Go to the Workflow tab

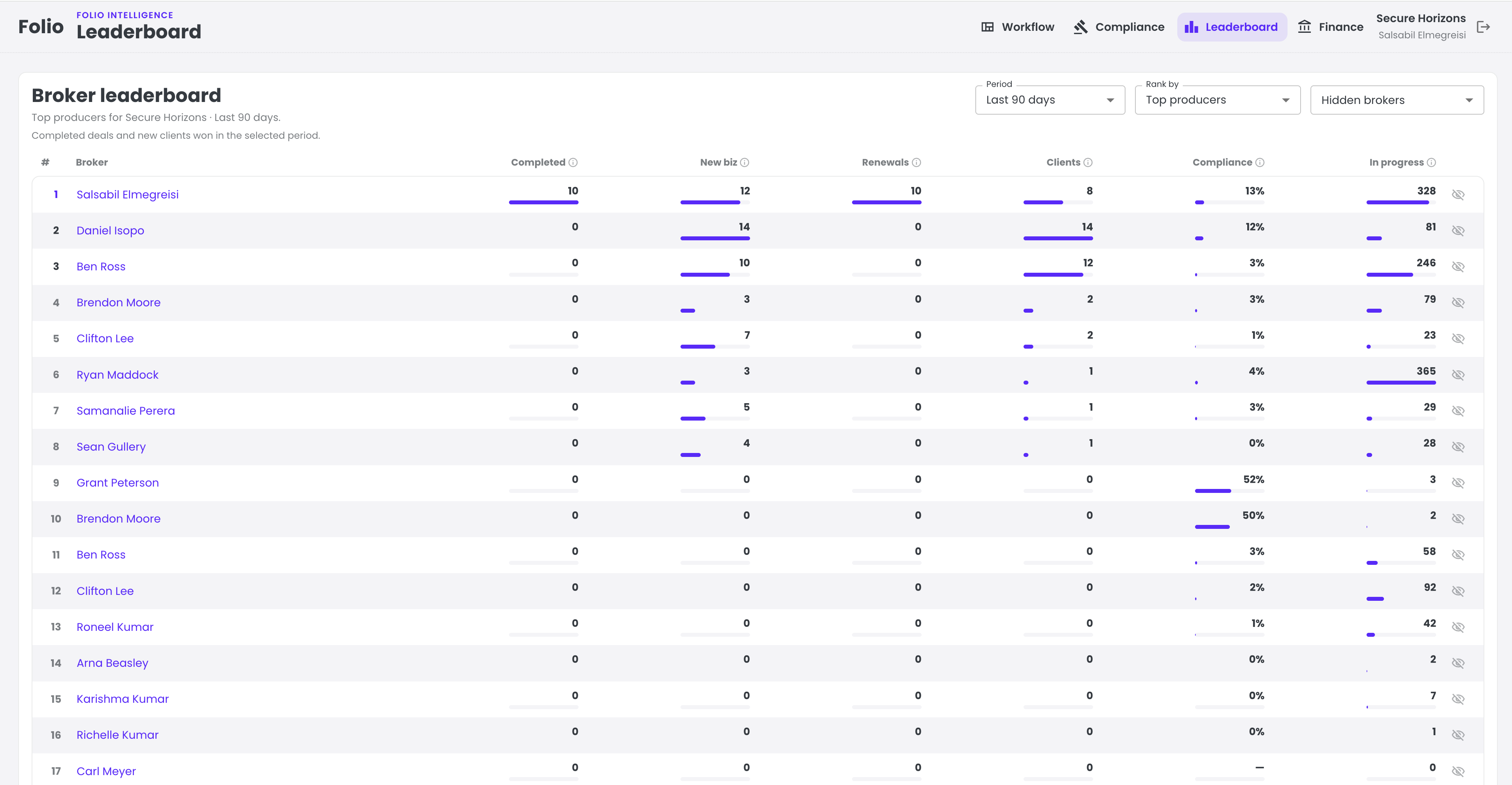(x=1018, y=27)
